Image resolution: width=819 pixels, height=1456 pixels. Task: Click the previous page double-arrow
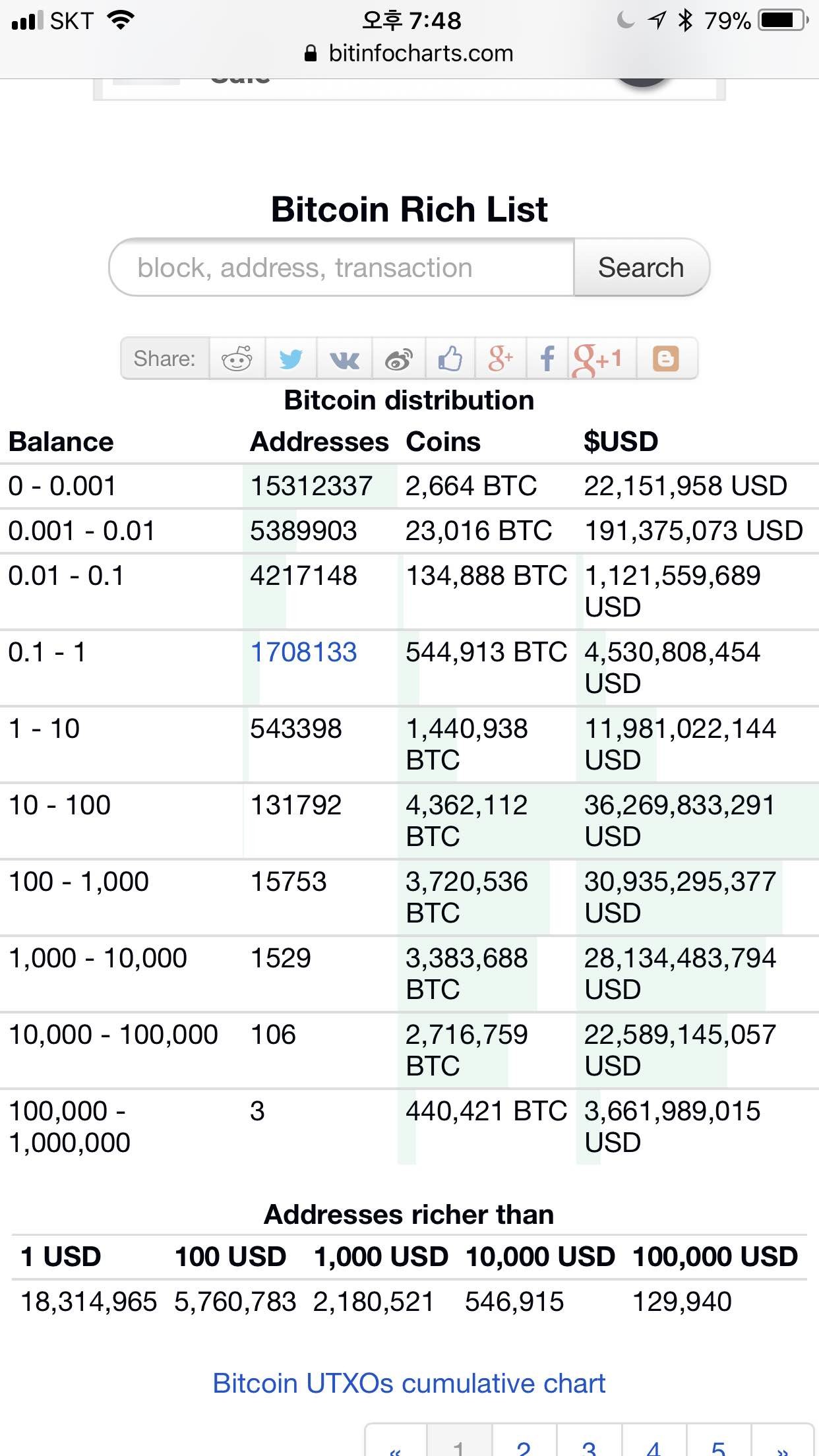click(x=396, y=1445)
